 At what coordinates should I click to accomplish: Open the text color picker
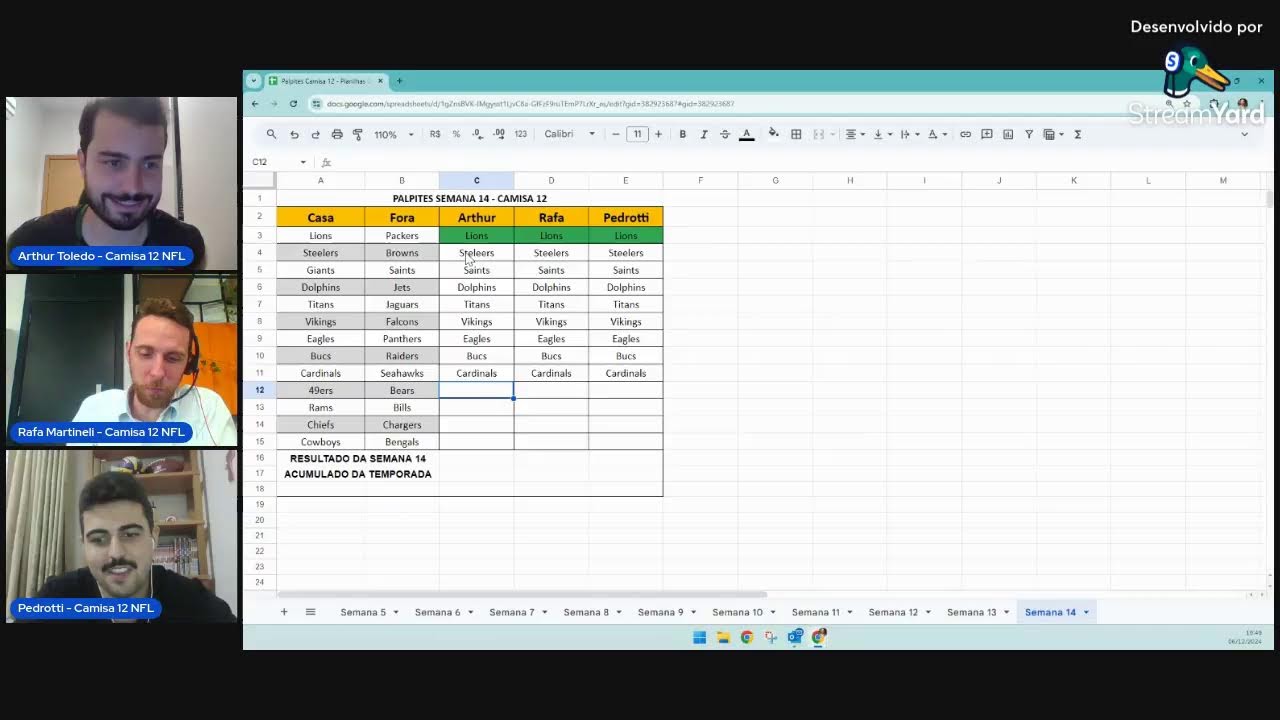pos(746,134)
